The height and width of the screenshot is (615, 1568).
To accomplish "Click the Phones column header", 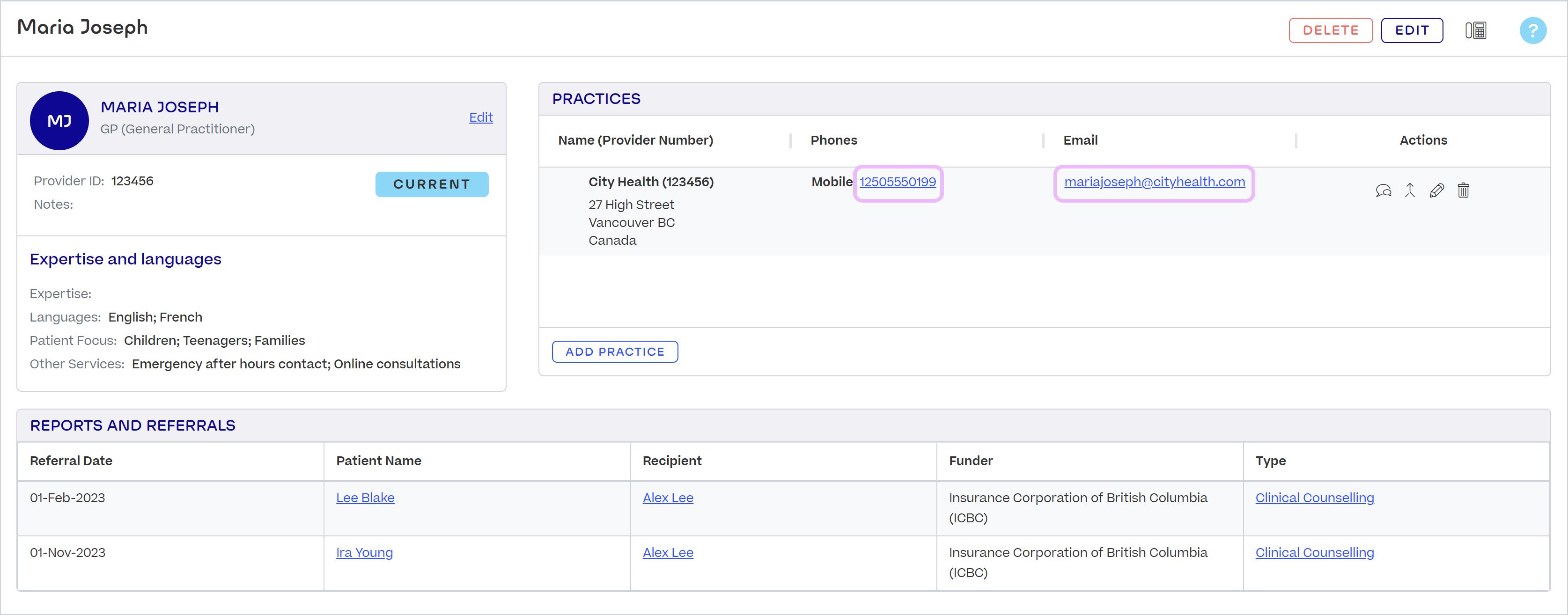I will tap(833, 140).
